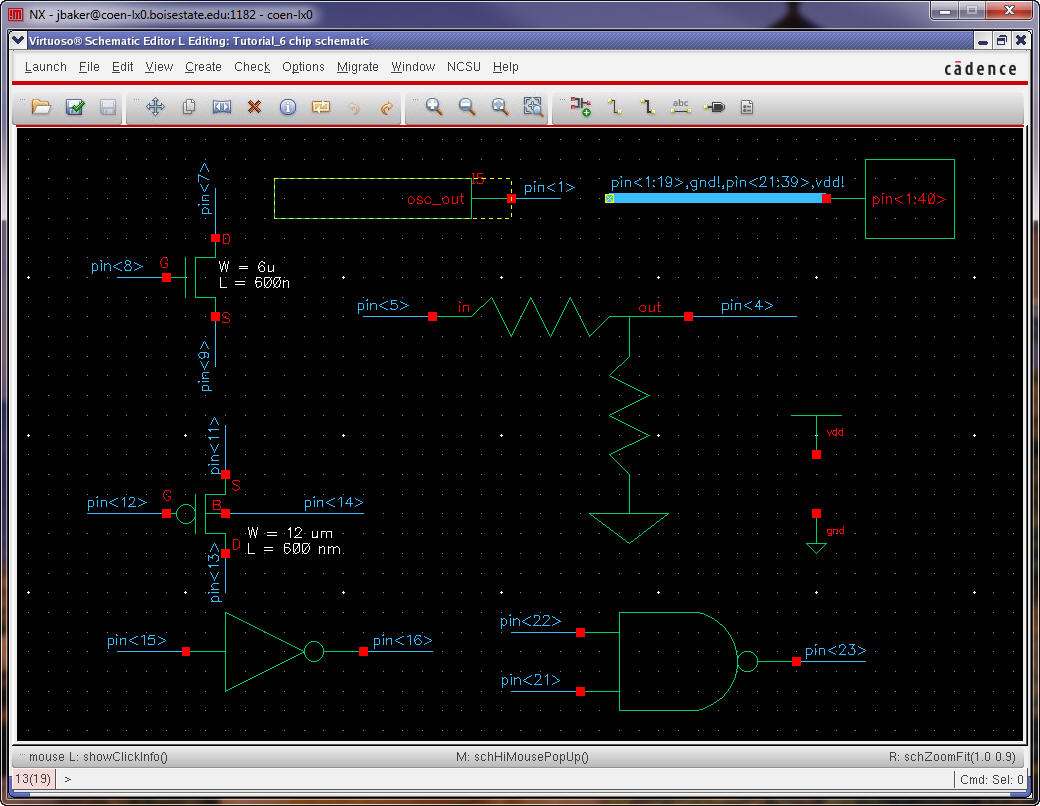This screenshot has height=806, width=1040.
Task: Click the Check and Save icon
Action: tap(75, 107)
